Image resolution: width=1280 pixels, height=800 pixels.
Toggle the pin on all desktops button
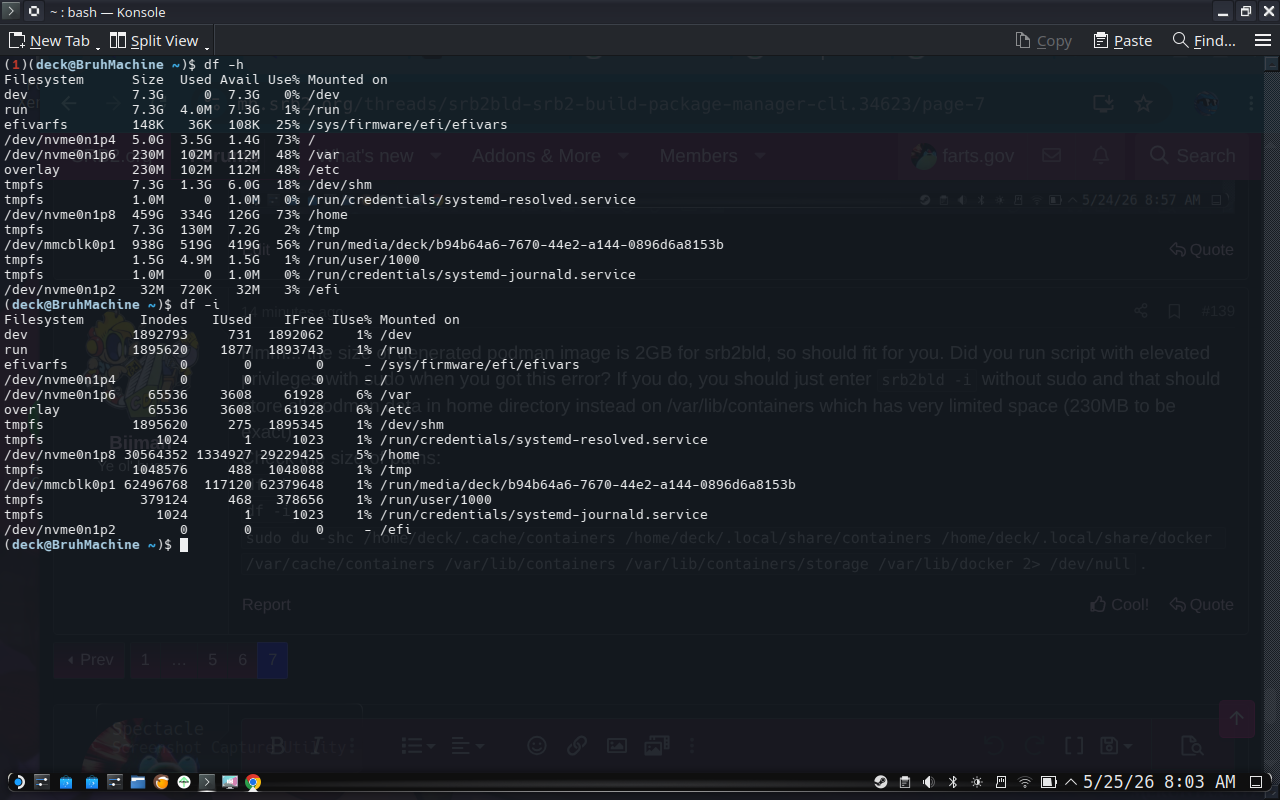point(34,12)
